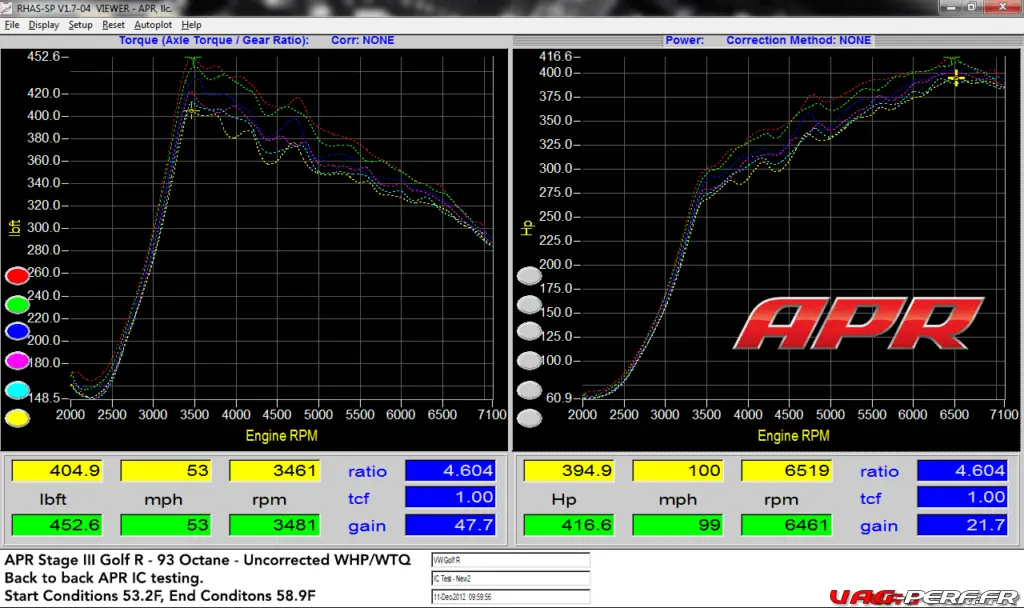
Task: Click the ratio label in torque panel
Action: (367, 472)
